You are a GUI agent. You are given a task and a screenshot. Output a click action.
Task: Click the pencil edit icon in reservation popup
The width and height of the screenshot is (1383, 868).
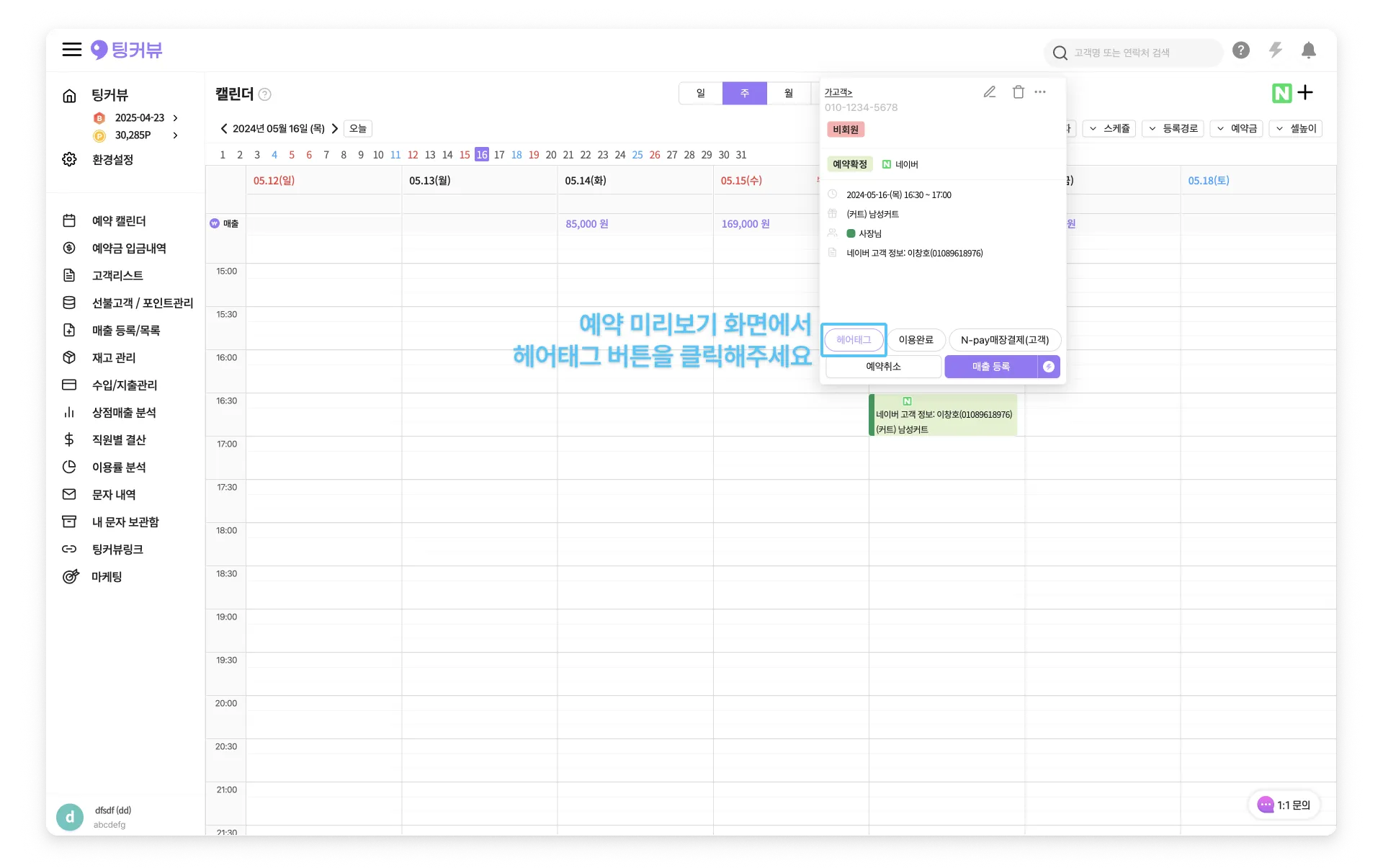pos(990,91)
